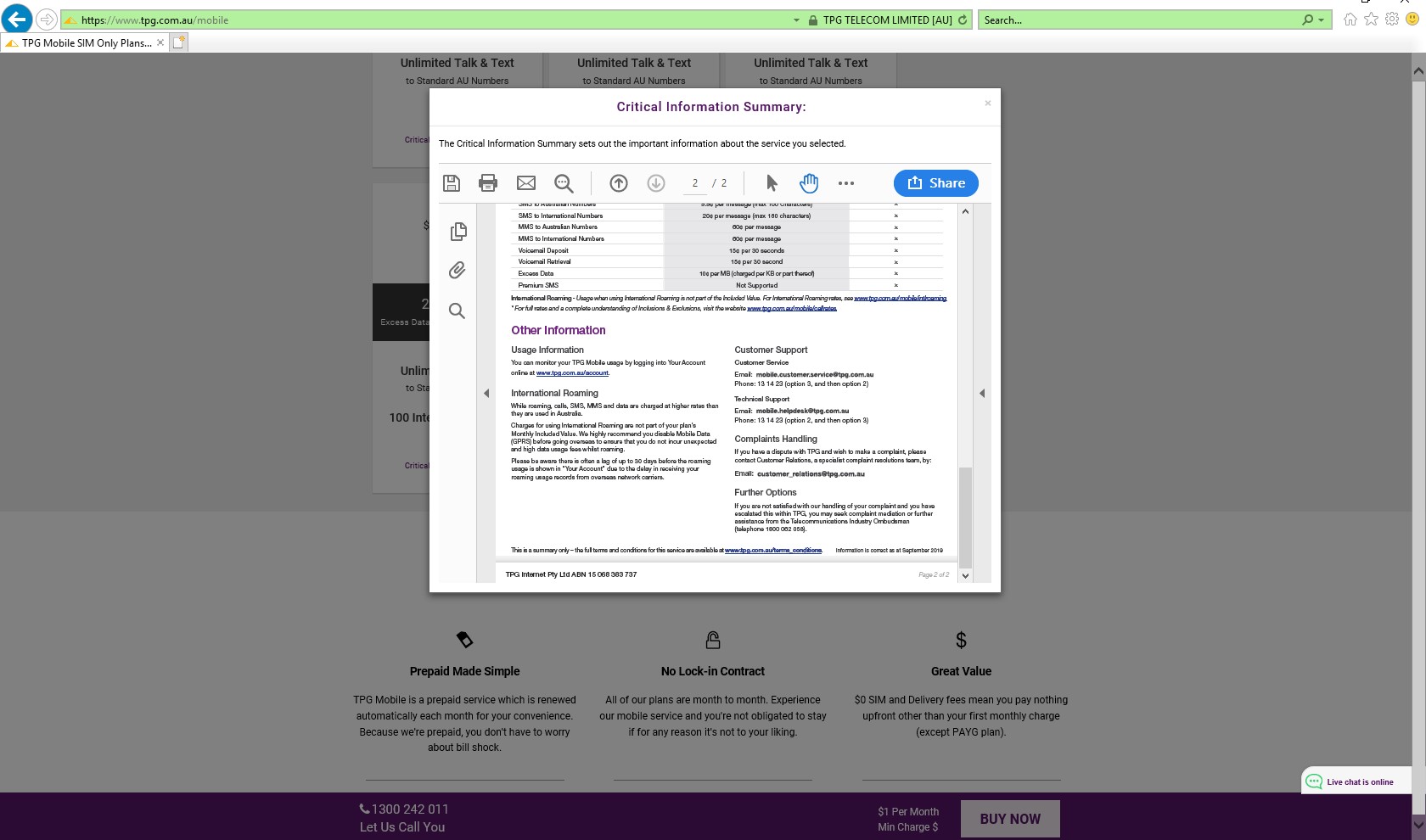View TPG Telecom security certificate lock
The width and height of the screenshot is (1426, 840).
coord(813,20)
